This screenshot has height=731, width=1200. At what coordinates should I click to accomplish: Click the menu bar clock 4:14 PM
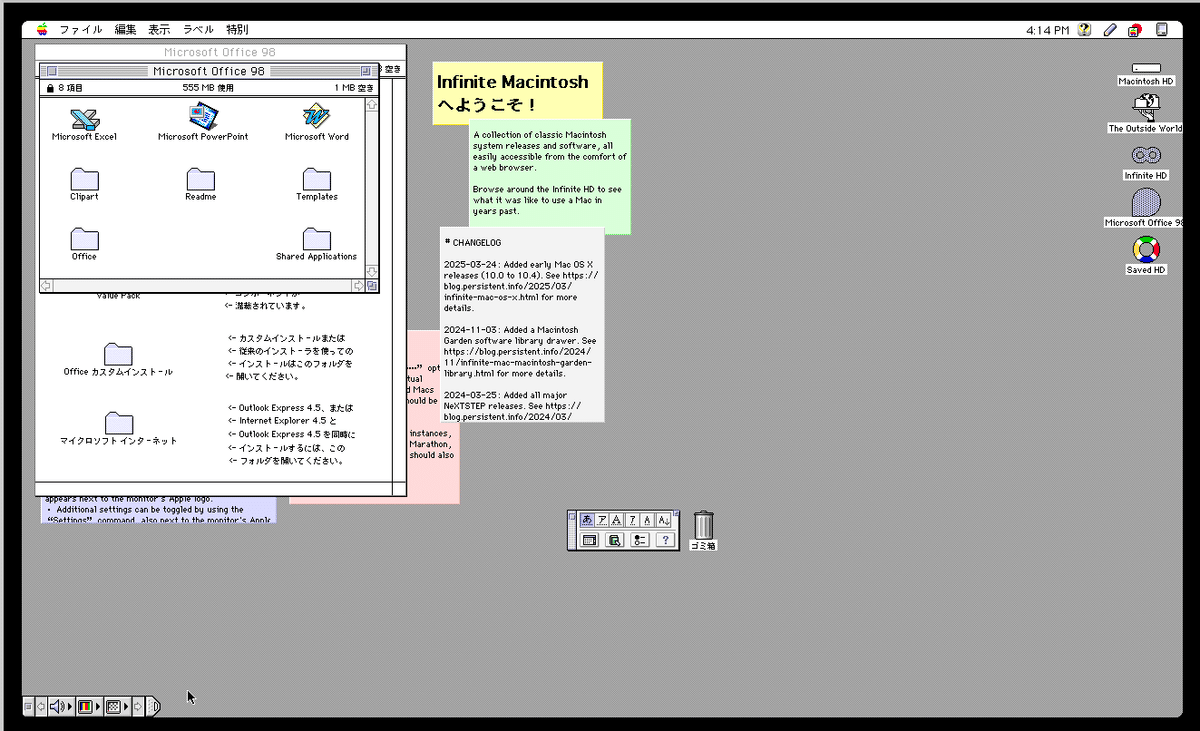1048,30
